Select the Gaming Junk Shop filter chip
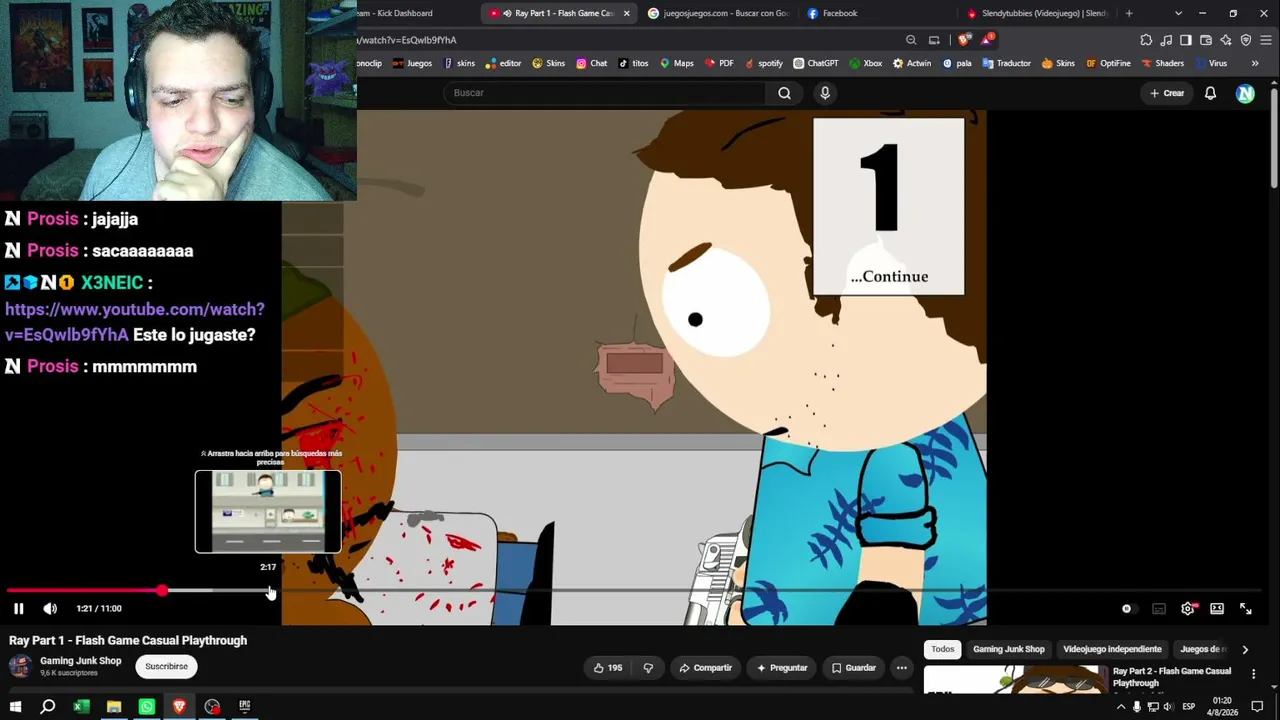The width and height of the screenshot is (1280, 720). click(1009, 649)
